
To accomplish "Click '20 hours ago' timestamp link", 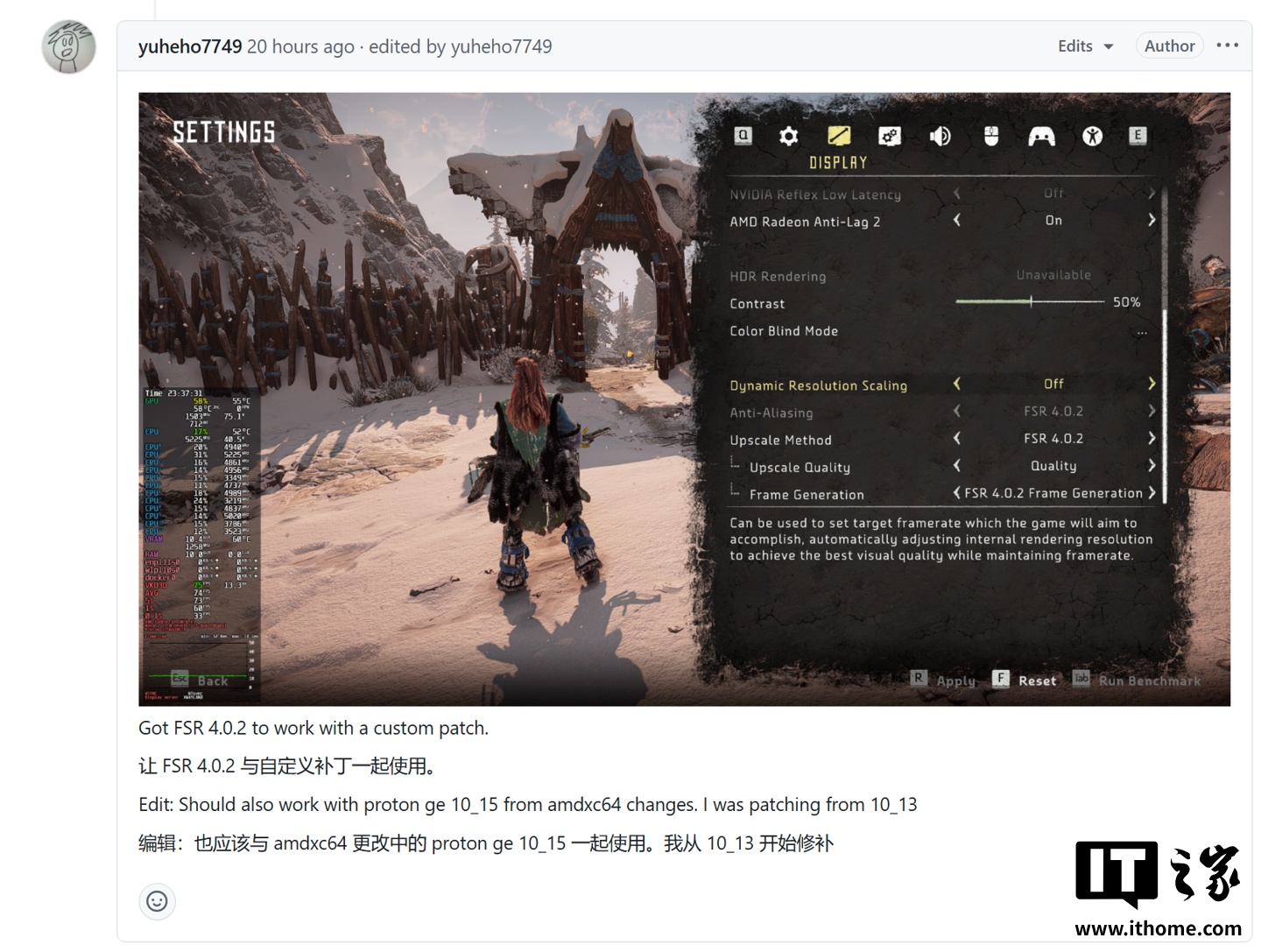I will (300, 46).
